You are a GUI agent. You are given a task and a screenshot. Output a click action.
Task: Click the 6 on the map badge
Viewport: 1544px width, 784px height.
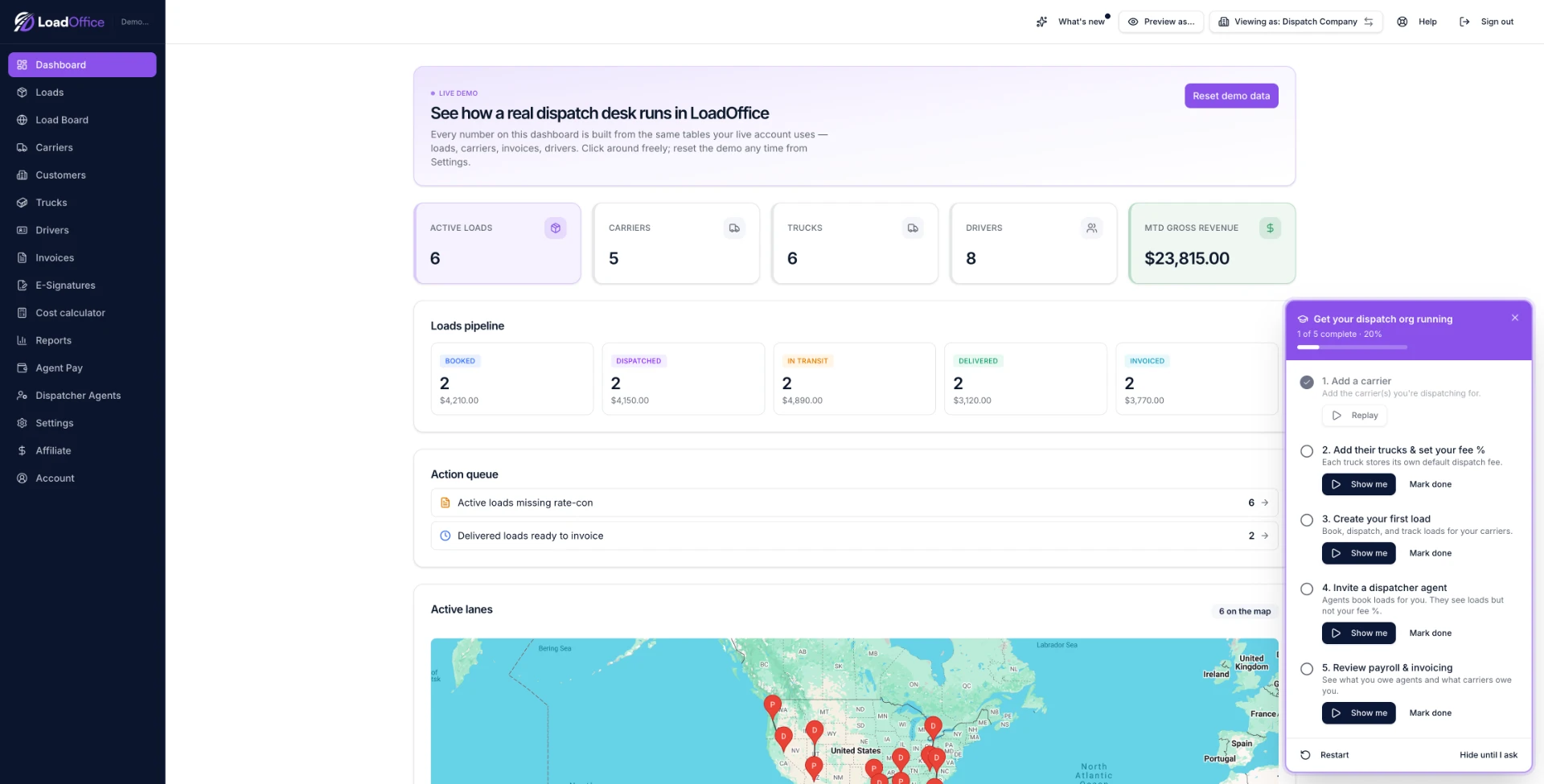point(1244,611)
